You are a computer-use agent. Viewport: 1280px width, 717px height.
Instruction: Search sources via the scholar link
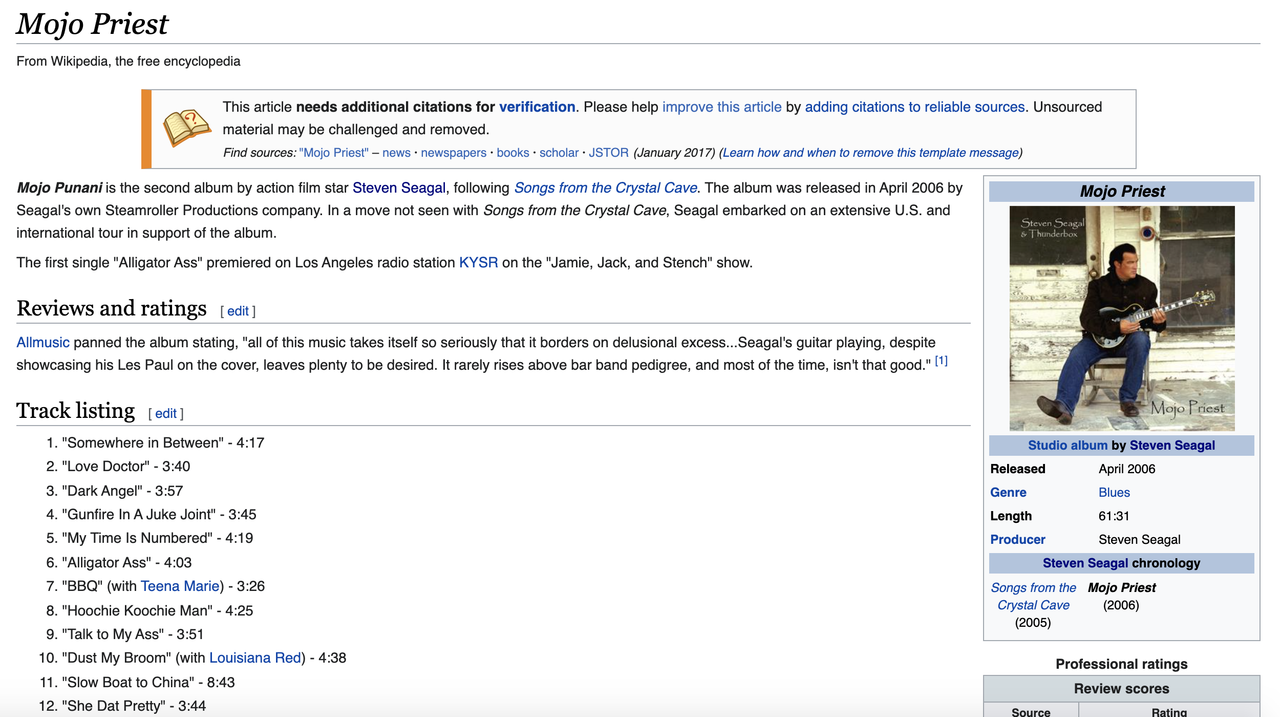pyautogui.click(x=559, y=153)
